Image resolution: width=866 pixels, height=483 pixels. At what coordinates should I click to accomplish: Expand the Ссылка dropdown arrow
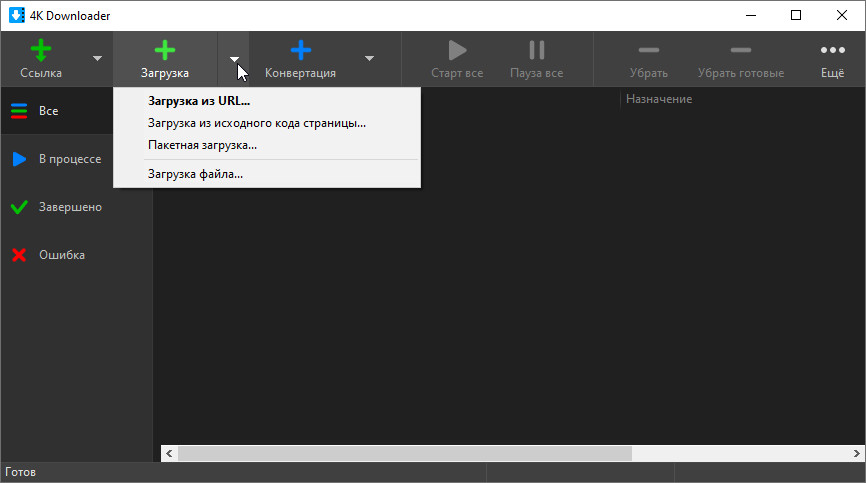point(97,59)
